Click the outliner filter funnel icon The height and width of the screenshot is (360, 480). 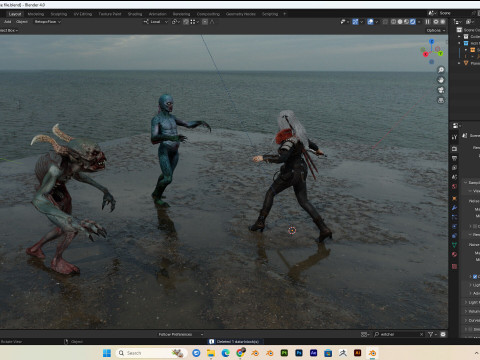[432, 334]
